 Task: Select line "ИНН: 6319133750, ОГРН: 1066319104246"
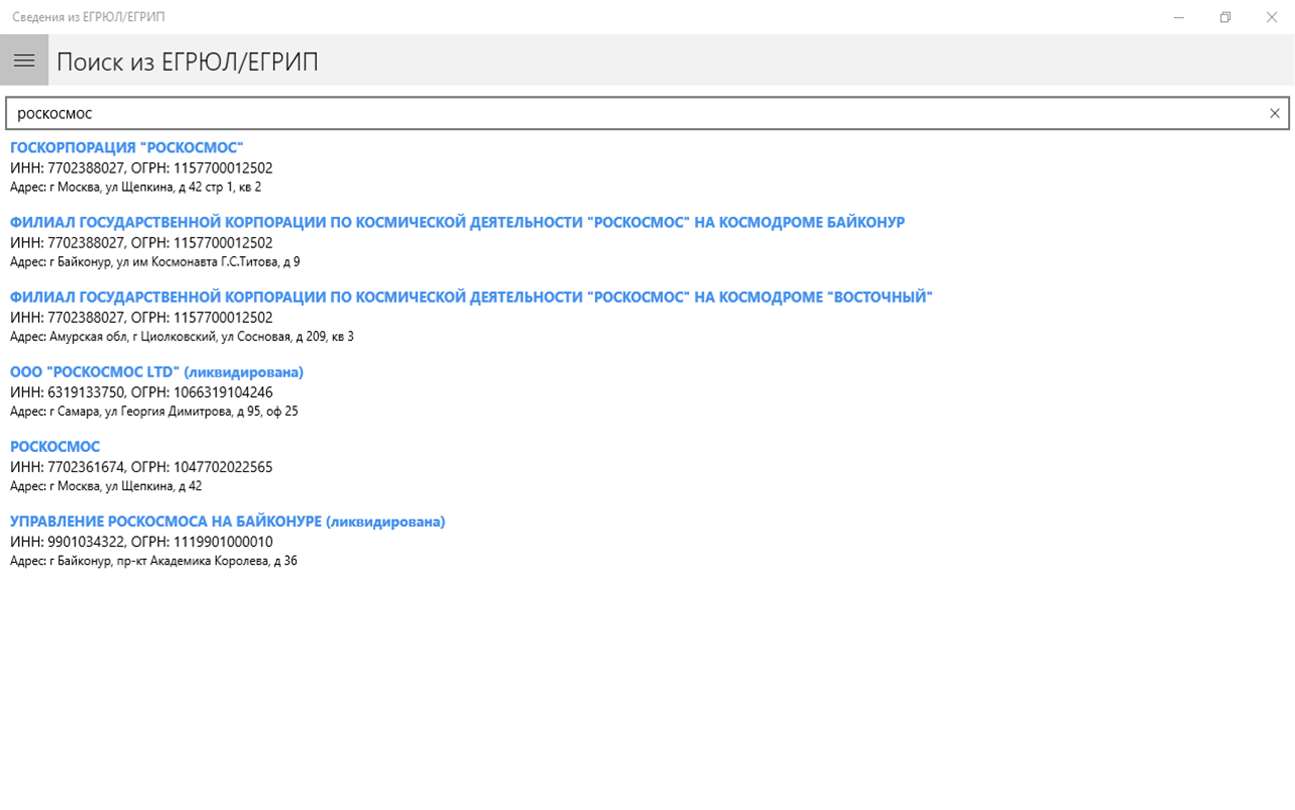141,393
